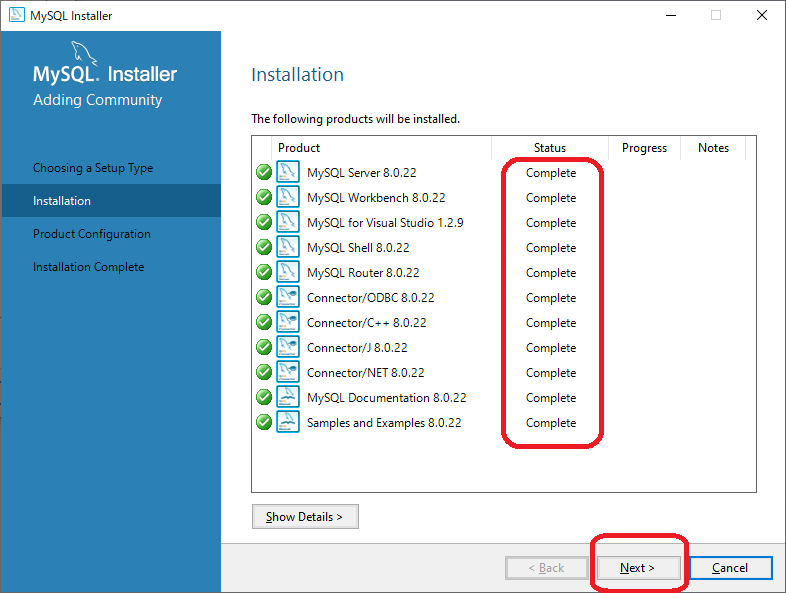The height and width of the screenshot is (593, 786).
Task: Select the Connector/ODBC 8.0.22 row text
Action: click(x=370, y=298)
